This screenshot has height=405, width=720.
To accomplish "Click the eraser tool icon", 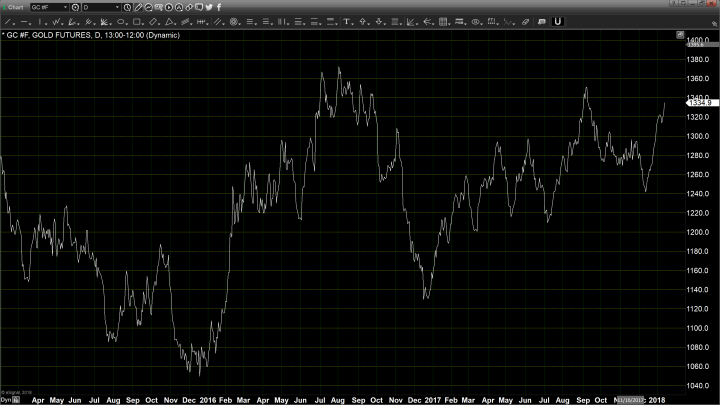I will point(525,22).
